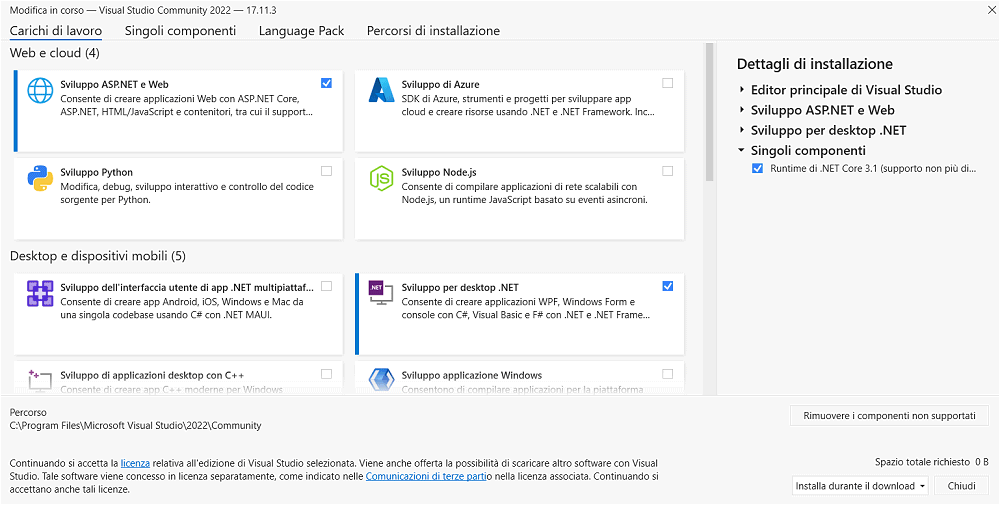Uncheck the Sviluppo ASP.NET e Web workload
The height and width of the screenshot is (505, 1000).
(x=327, y=83)
